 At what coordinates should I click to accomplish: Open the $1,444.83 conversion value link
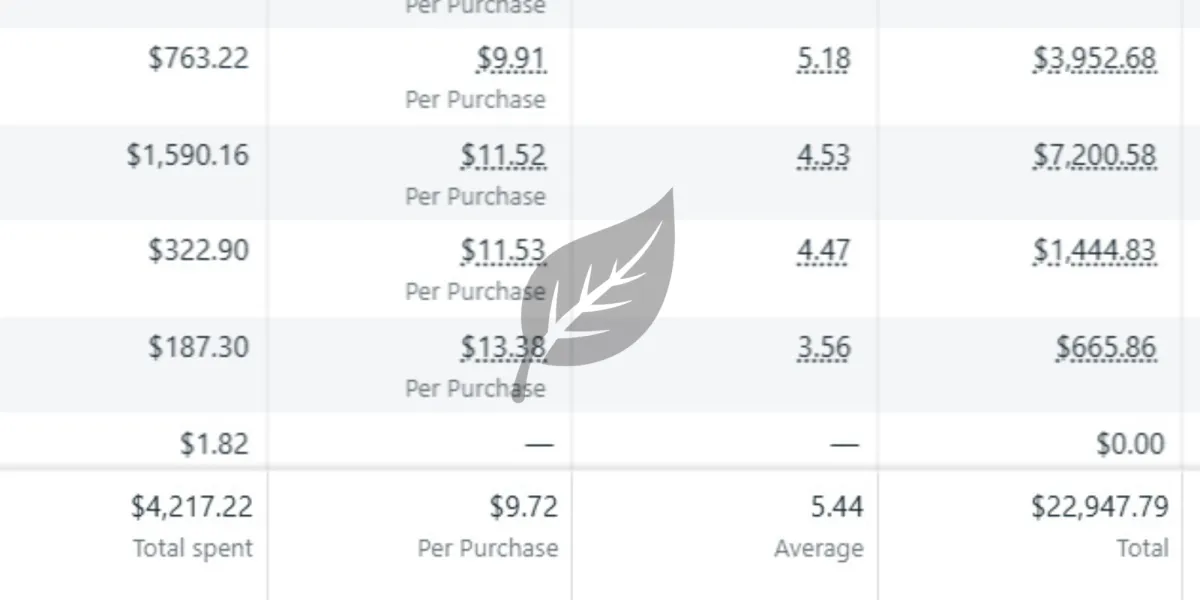coord(1095,251)
